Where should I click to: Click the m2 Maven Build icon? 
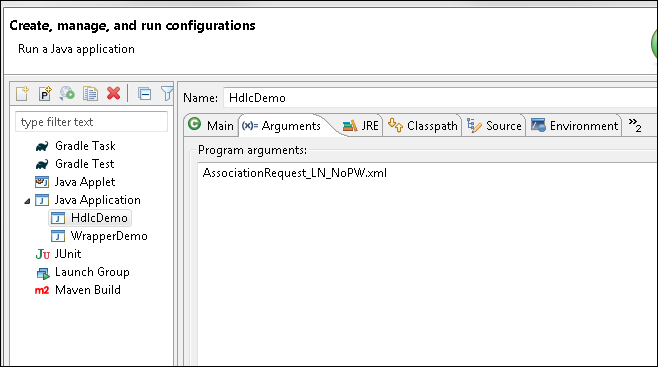42,290
